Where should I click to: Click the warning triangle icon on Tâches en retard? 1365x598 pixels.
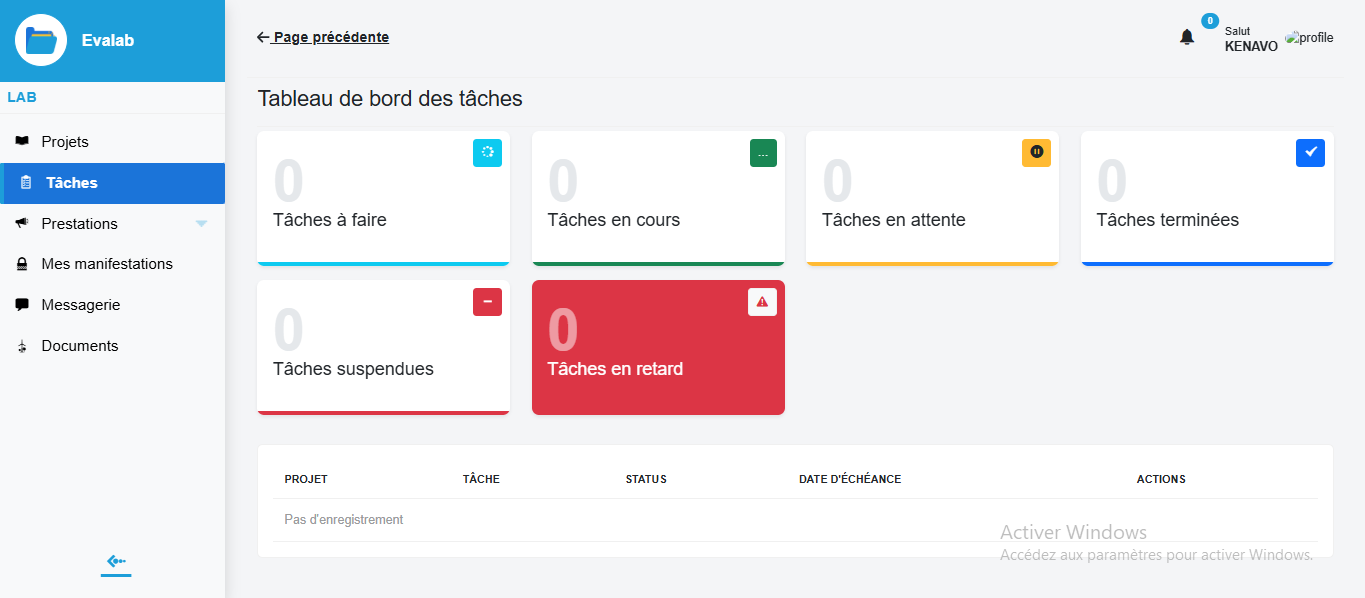762,302
